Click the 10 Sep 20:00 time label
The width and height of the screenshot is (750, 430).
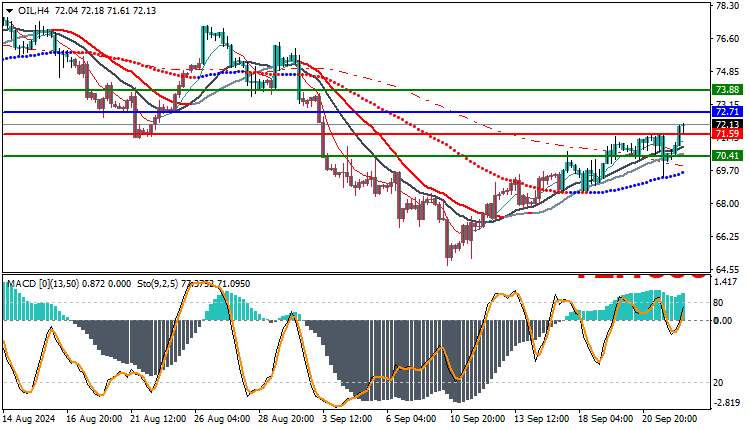pyautogui.click(x=477, y=419)
